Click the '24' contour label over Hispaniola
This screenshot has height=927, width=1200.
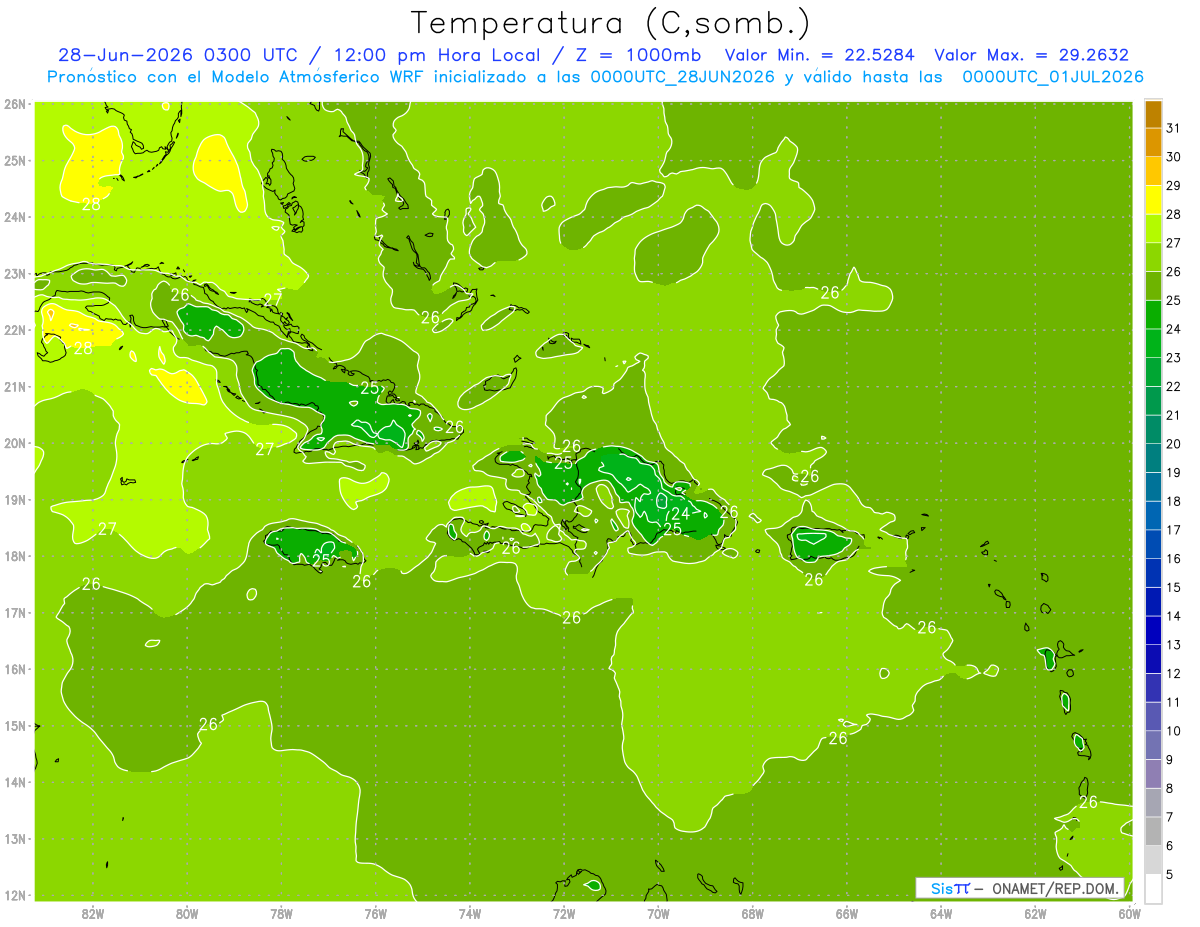[x=680, y=514]
